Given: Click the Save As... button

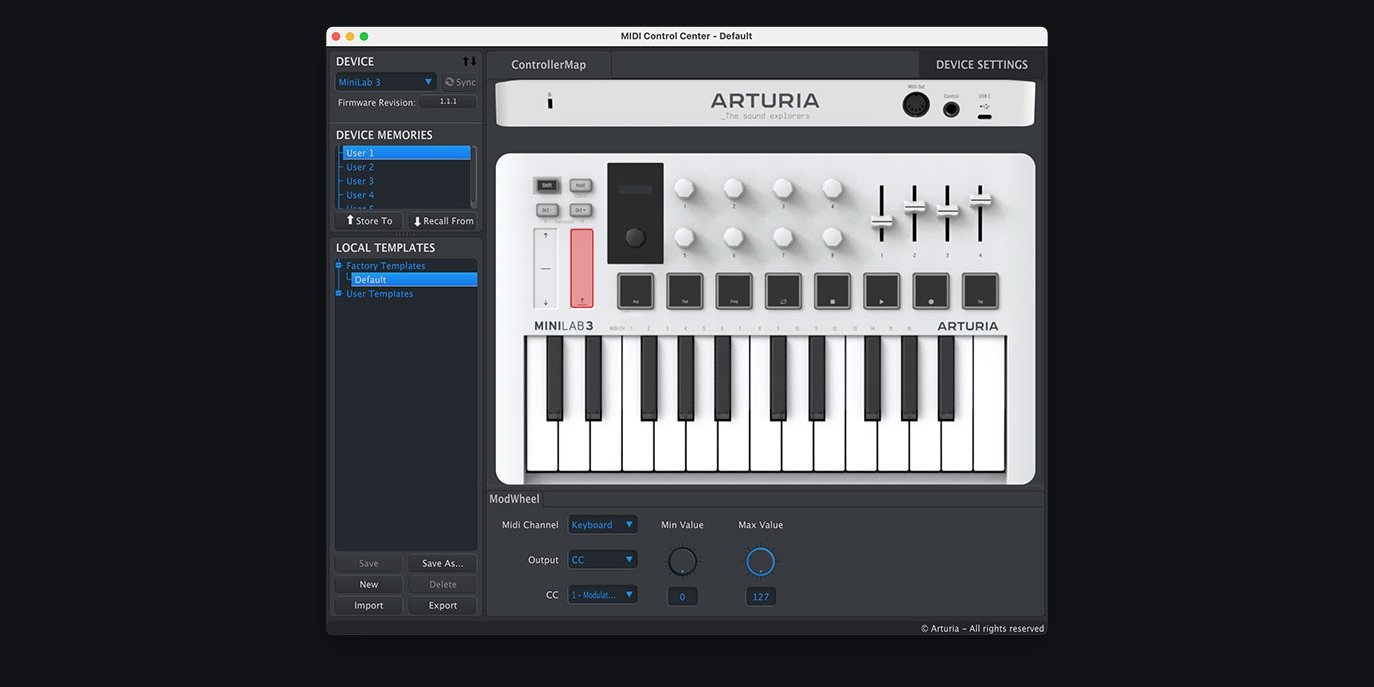Looking at the screenshot, I should (443, 564).
